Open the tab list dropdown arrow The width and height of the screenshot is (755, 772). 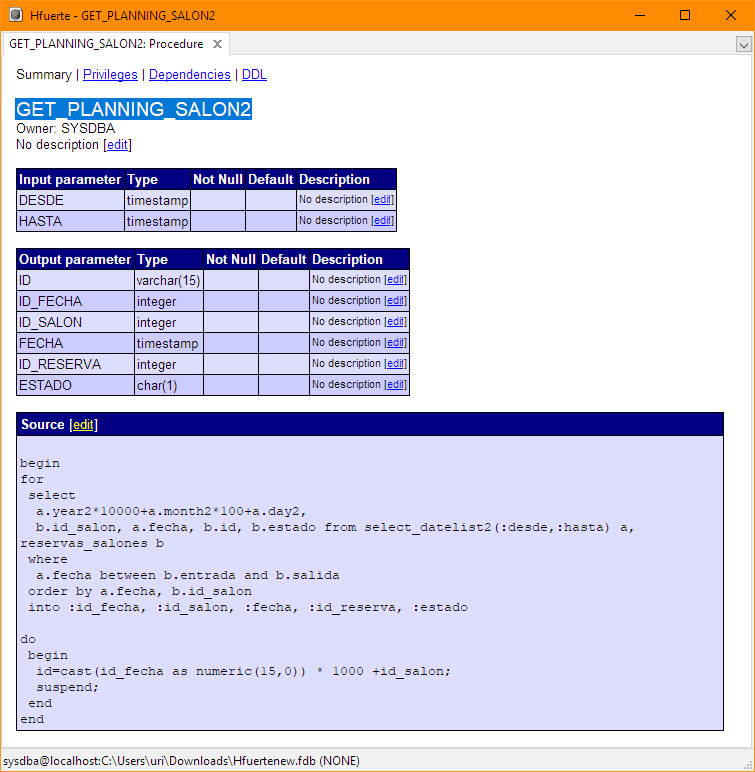point(744,45)
